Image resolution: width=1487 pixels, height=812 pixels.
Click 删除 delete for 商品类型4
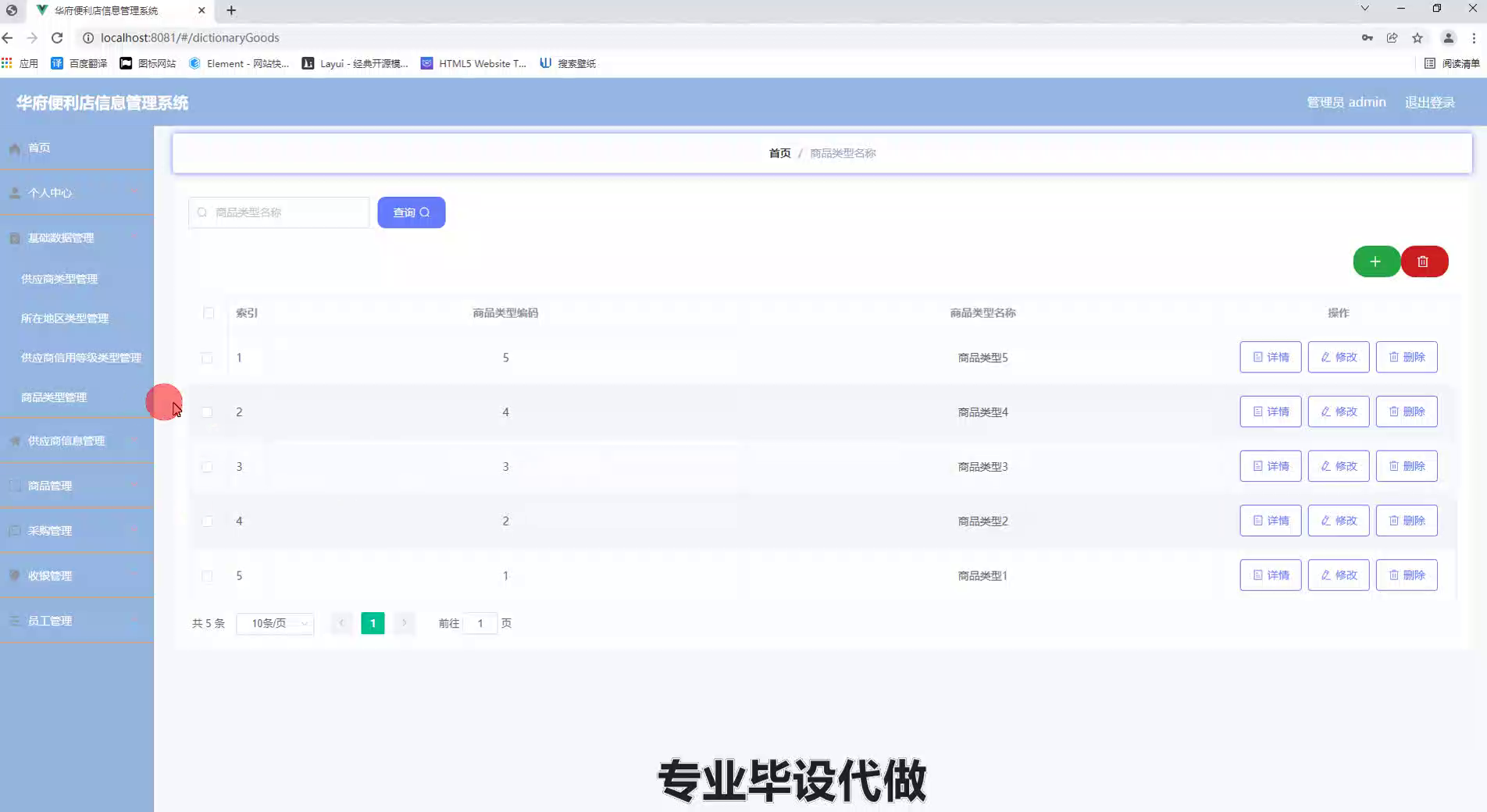point(1407,411)
